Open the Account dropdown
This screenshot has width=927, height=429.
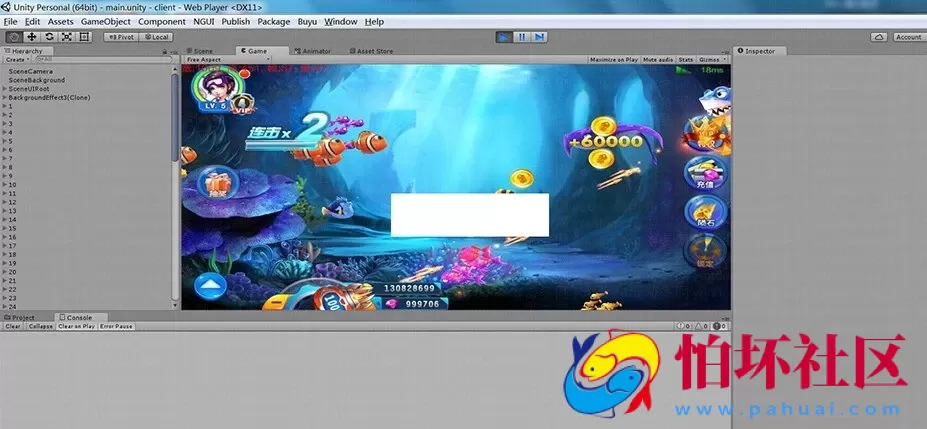pyautogui.click(x=909, y=37)
